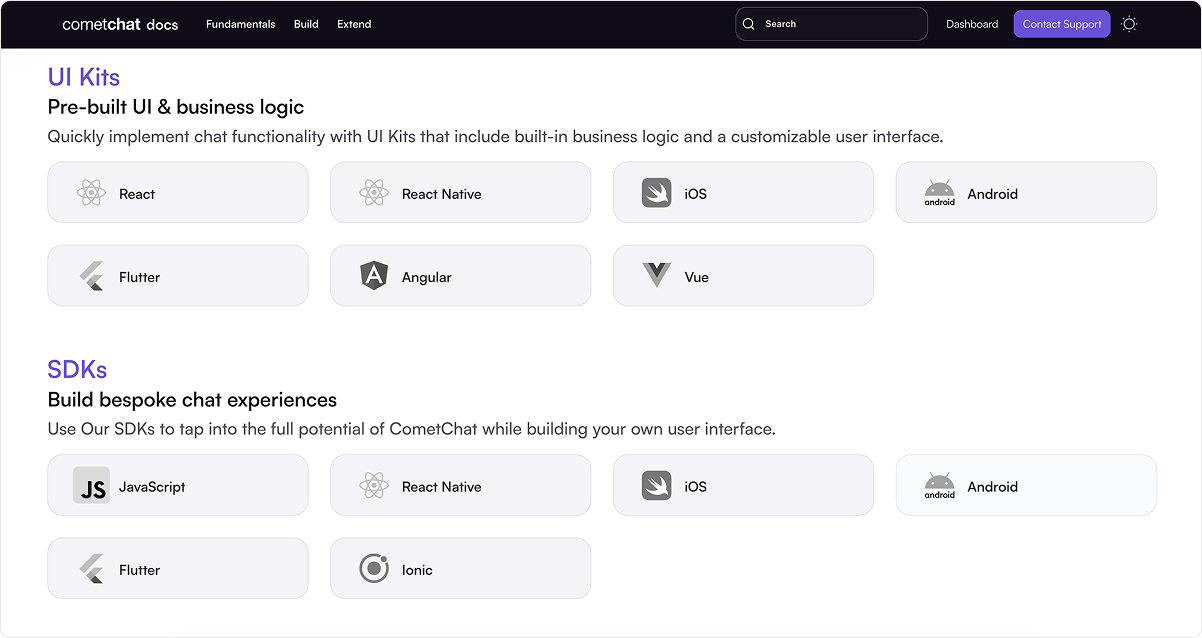Click the Contact Support button

tap(1062, 24)
